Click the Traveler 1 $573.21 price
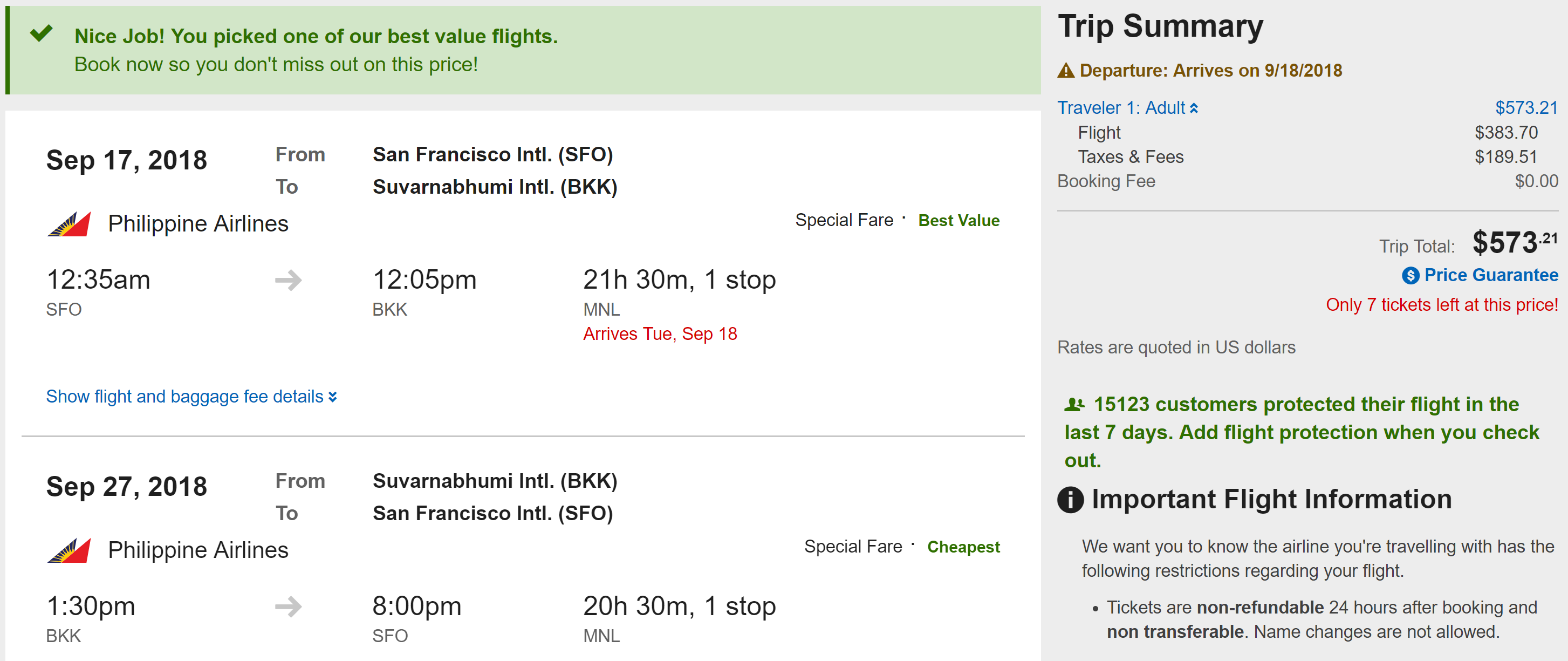Viewport: 1568px width, 661px height. (1526, 108)
